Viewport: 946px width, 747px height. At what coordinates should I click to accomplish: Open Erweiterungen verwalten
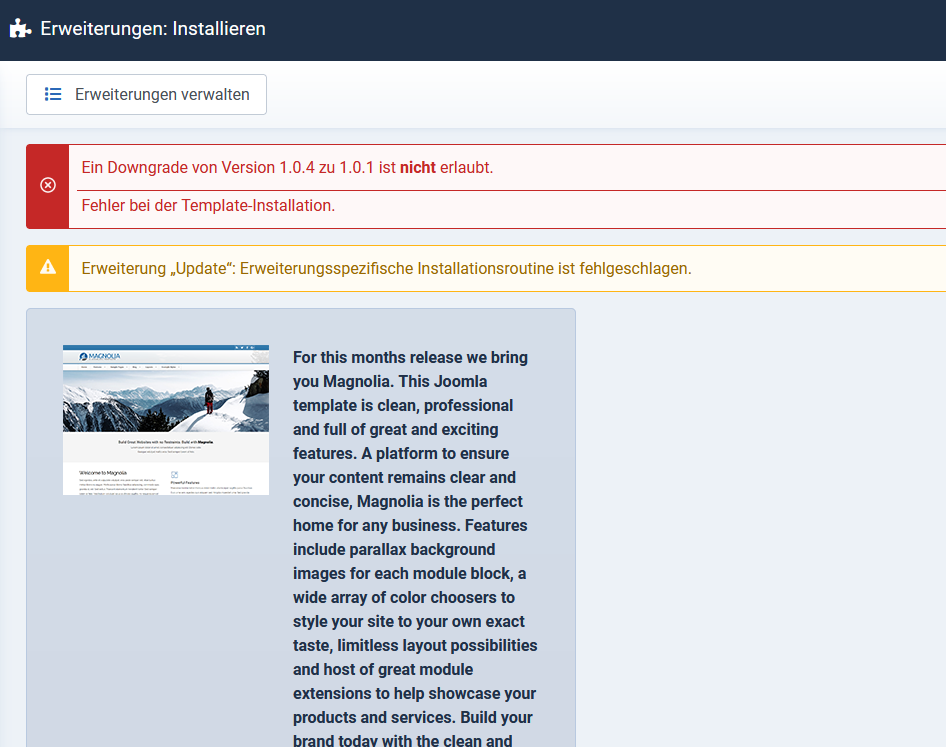pyautogui.click(x=146, y=94)
